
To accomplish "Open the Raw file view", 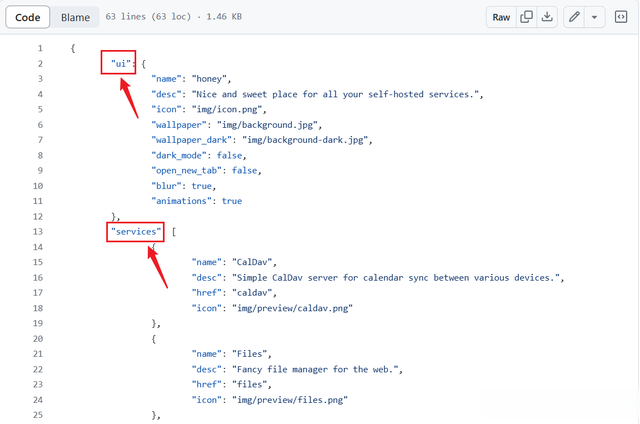I will click(501, 17).
